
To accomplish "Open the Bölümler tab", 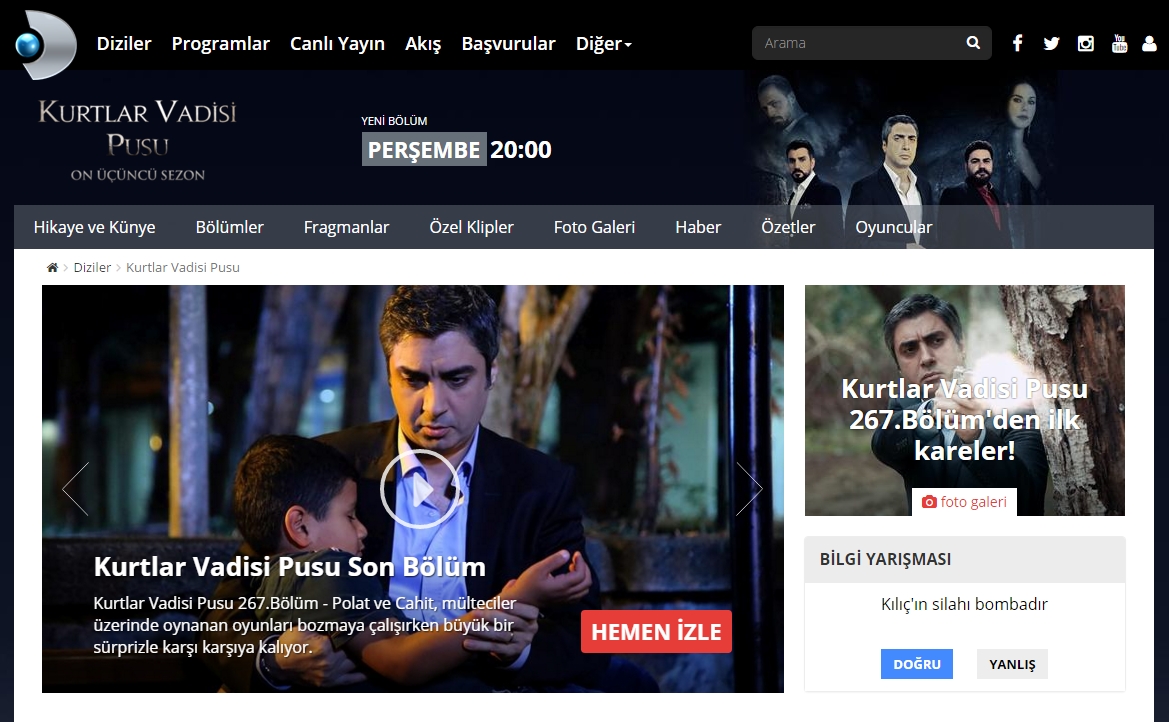I will pos(230,227).
